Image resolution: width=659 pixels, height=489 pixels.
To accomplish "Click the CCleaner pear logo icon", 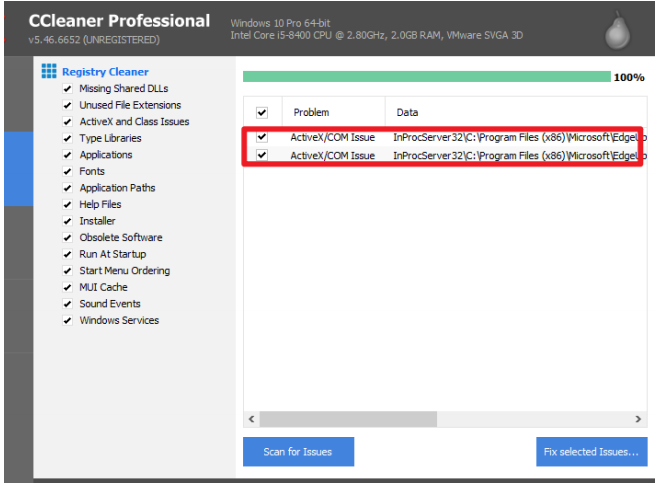I will [617, 31].
